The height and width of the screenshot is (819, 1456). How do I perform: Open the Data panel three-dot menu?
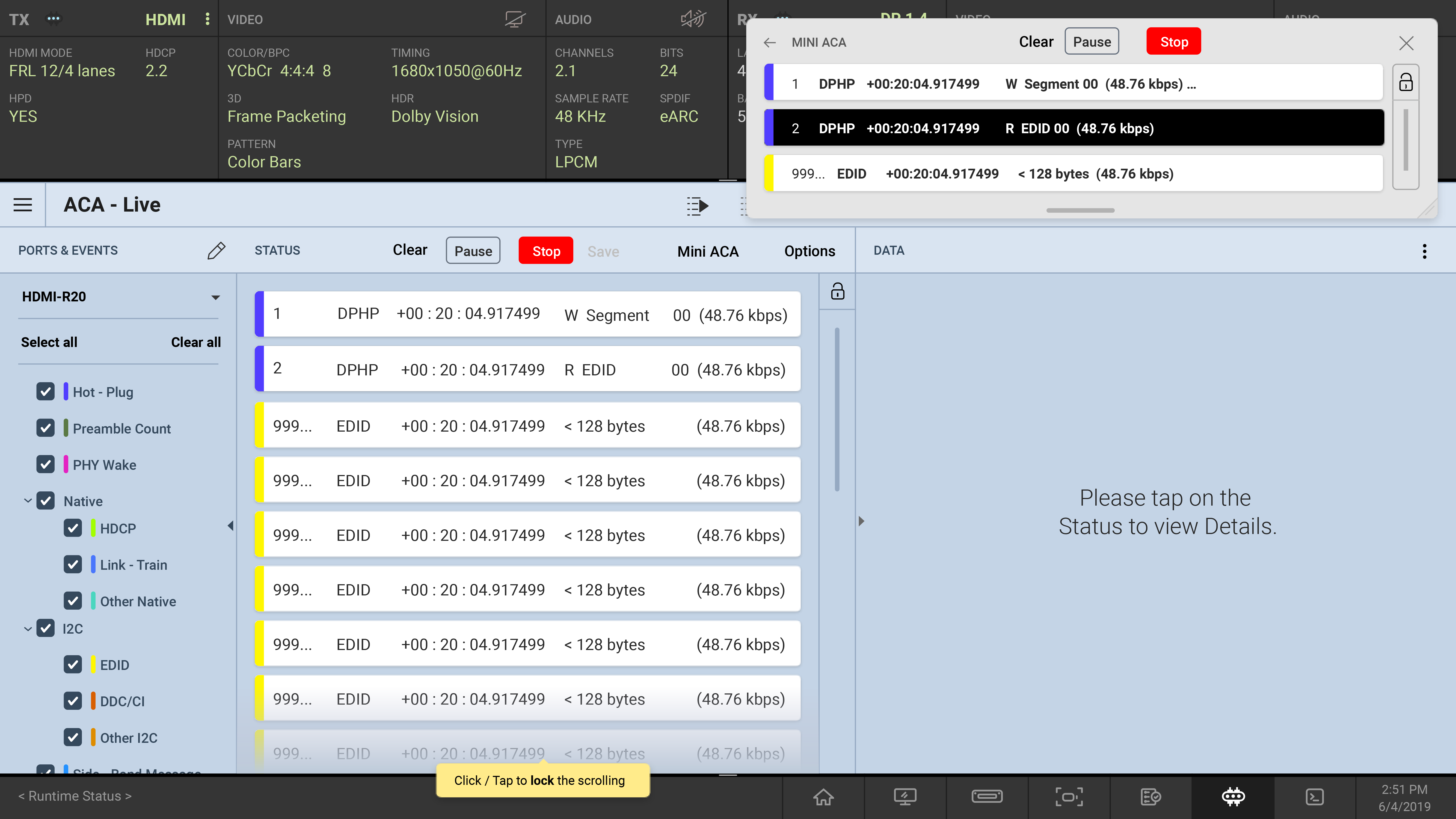tap(1424, 251)
